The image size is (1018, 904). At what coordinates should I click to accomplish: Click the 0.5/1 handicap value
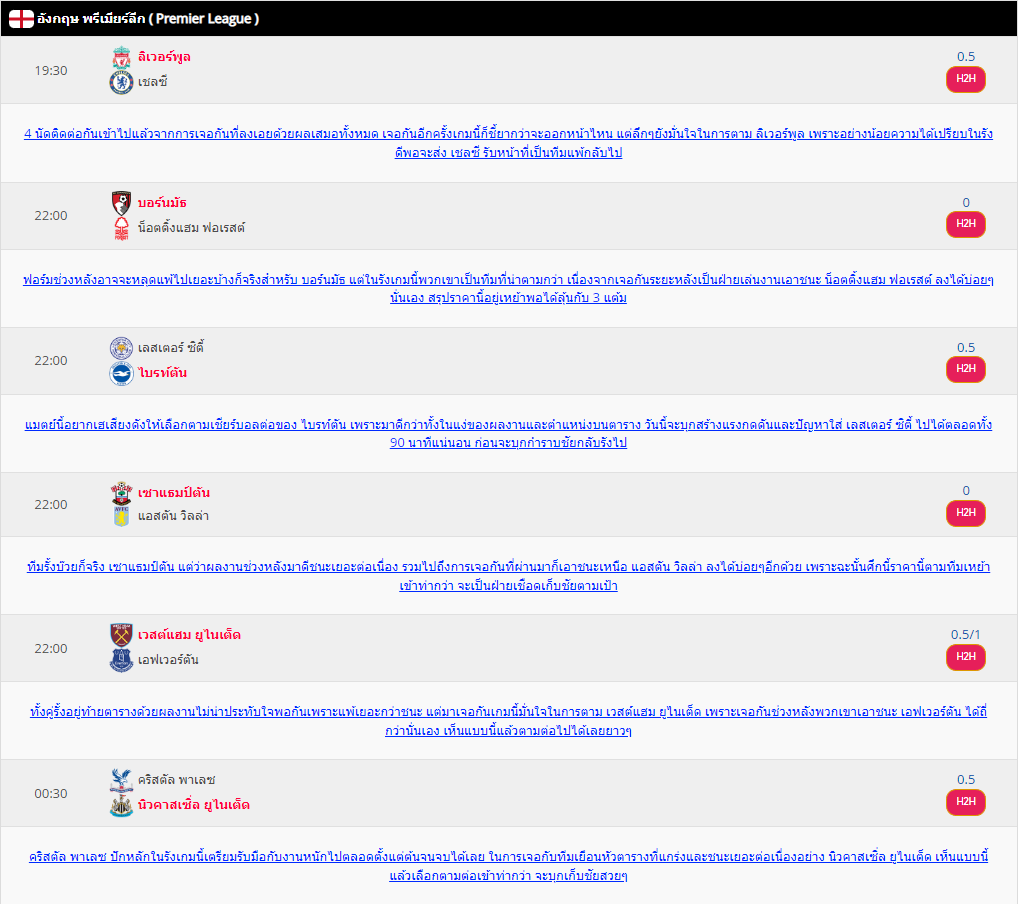tap(965, 634)
